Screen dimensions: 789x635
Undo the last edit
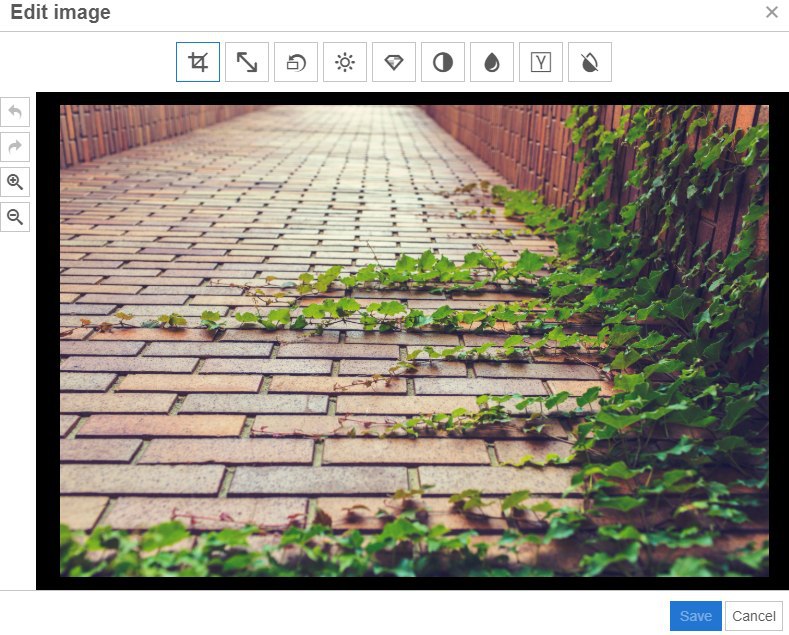pos(15,112)
